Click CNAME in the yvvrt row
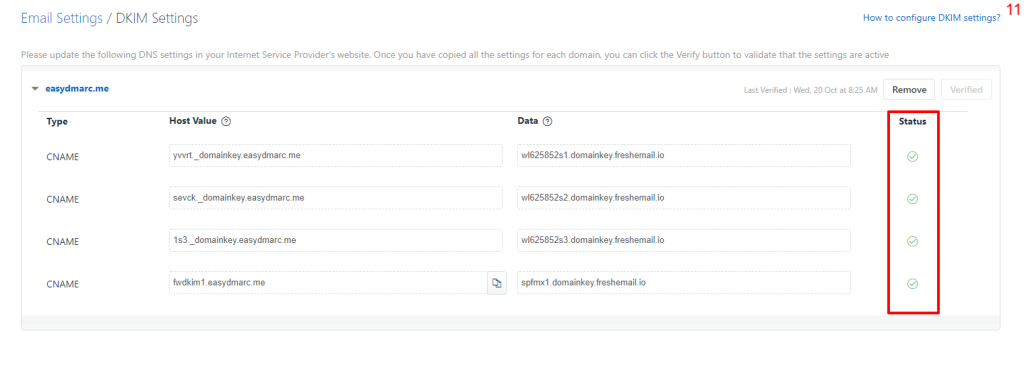 [63, 157]
